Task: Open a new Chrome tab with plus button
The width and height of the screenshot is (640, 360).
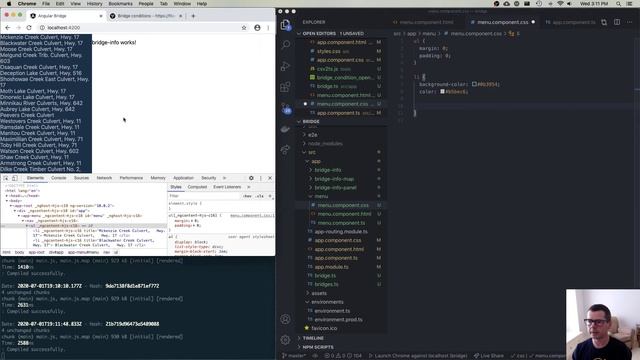Action: tap(193, 16)
